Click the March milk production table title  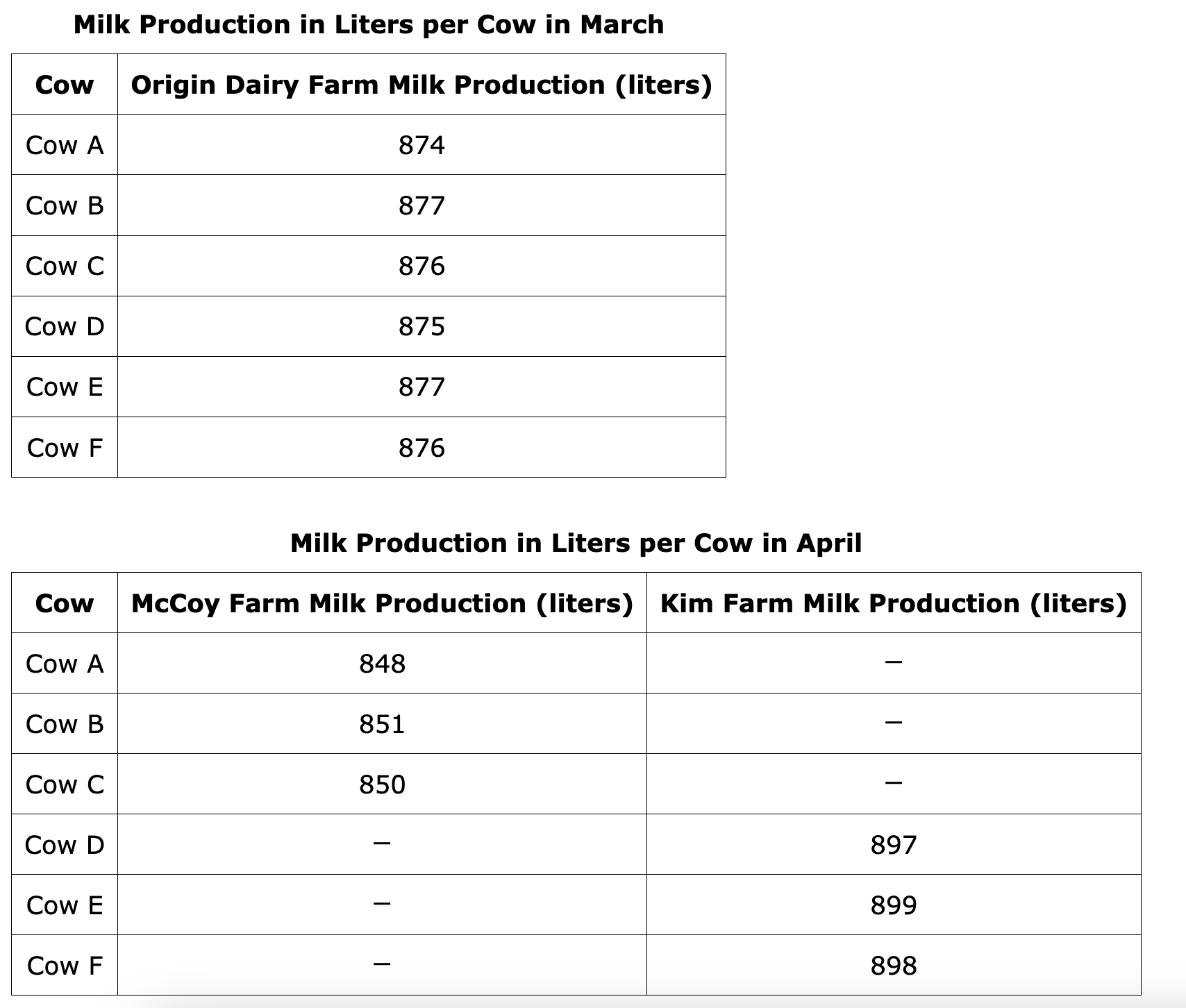(368, 25)
